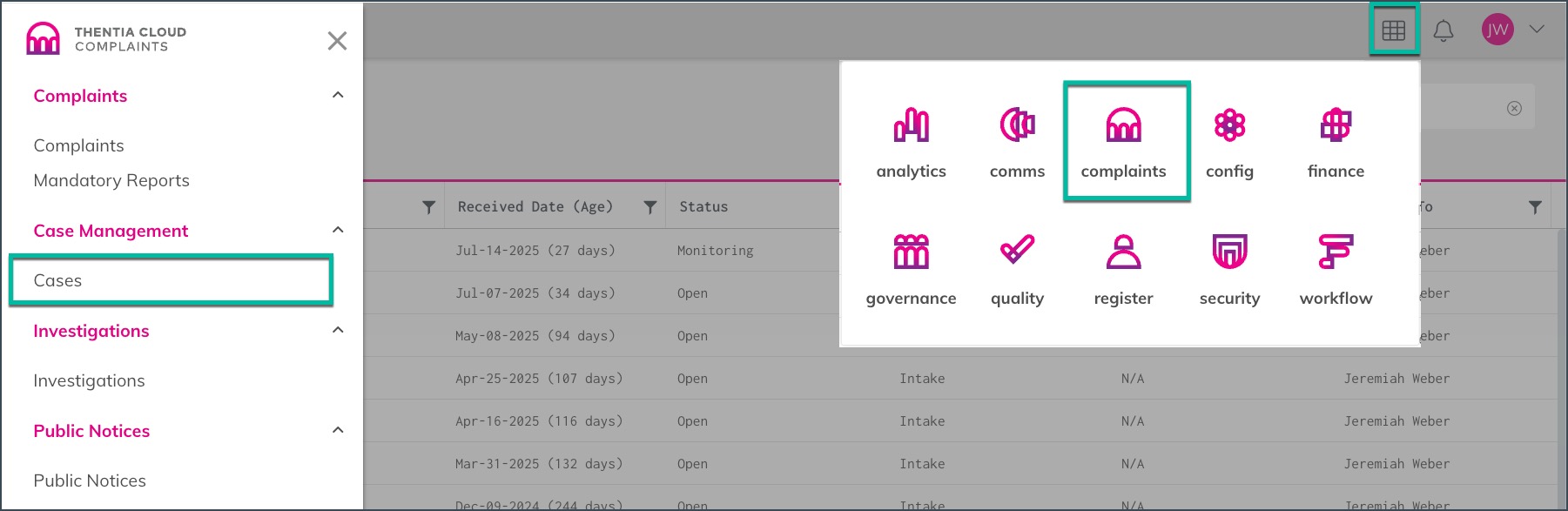Click the Thentia Cloud Complaints logo
This screenshot has height=511, width=1568.
(106, 38)
